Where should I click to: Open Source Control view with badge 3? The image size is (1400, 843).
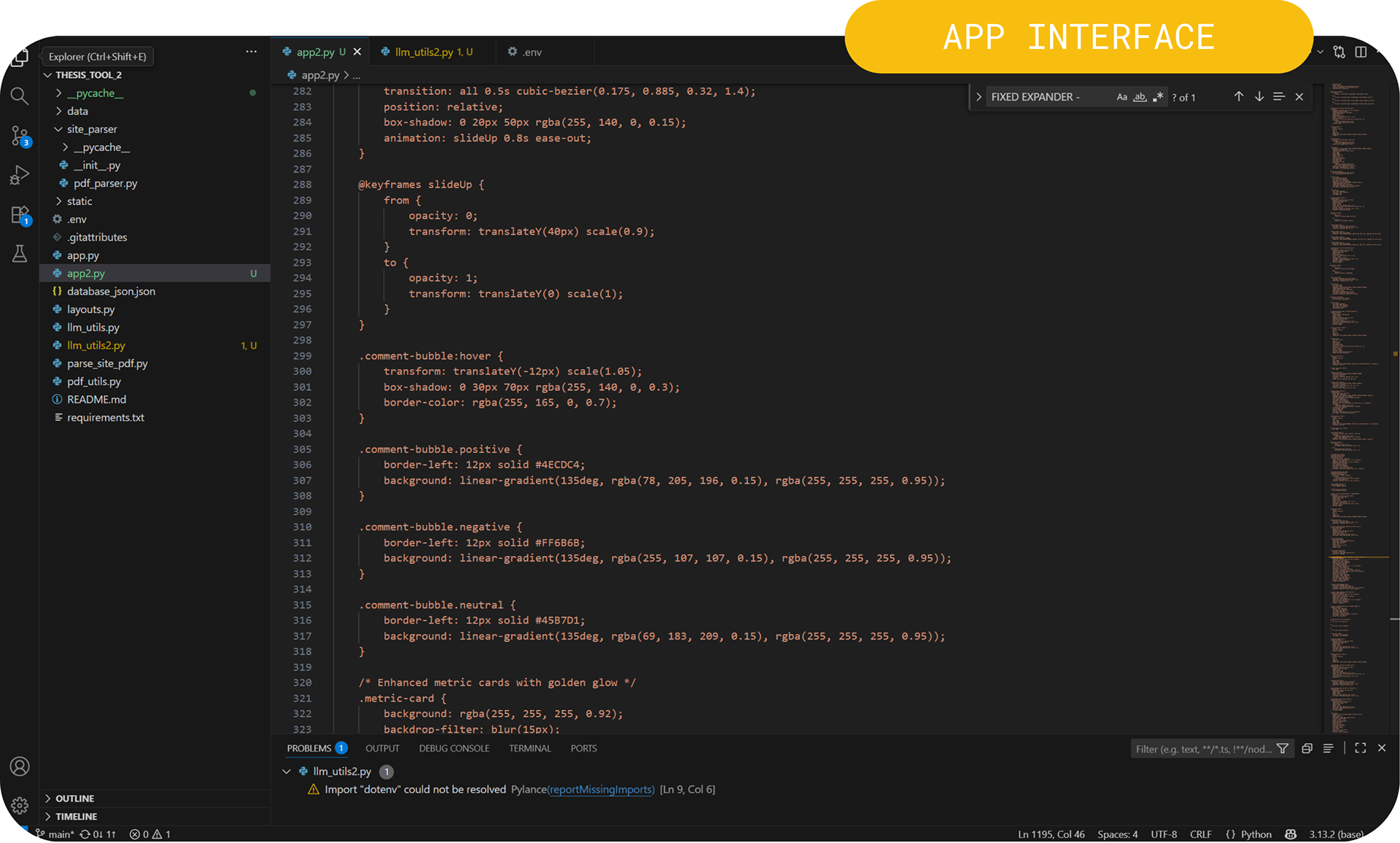pyautogui.click(x=20, y=136)
